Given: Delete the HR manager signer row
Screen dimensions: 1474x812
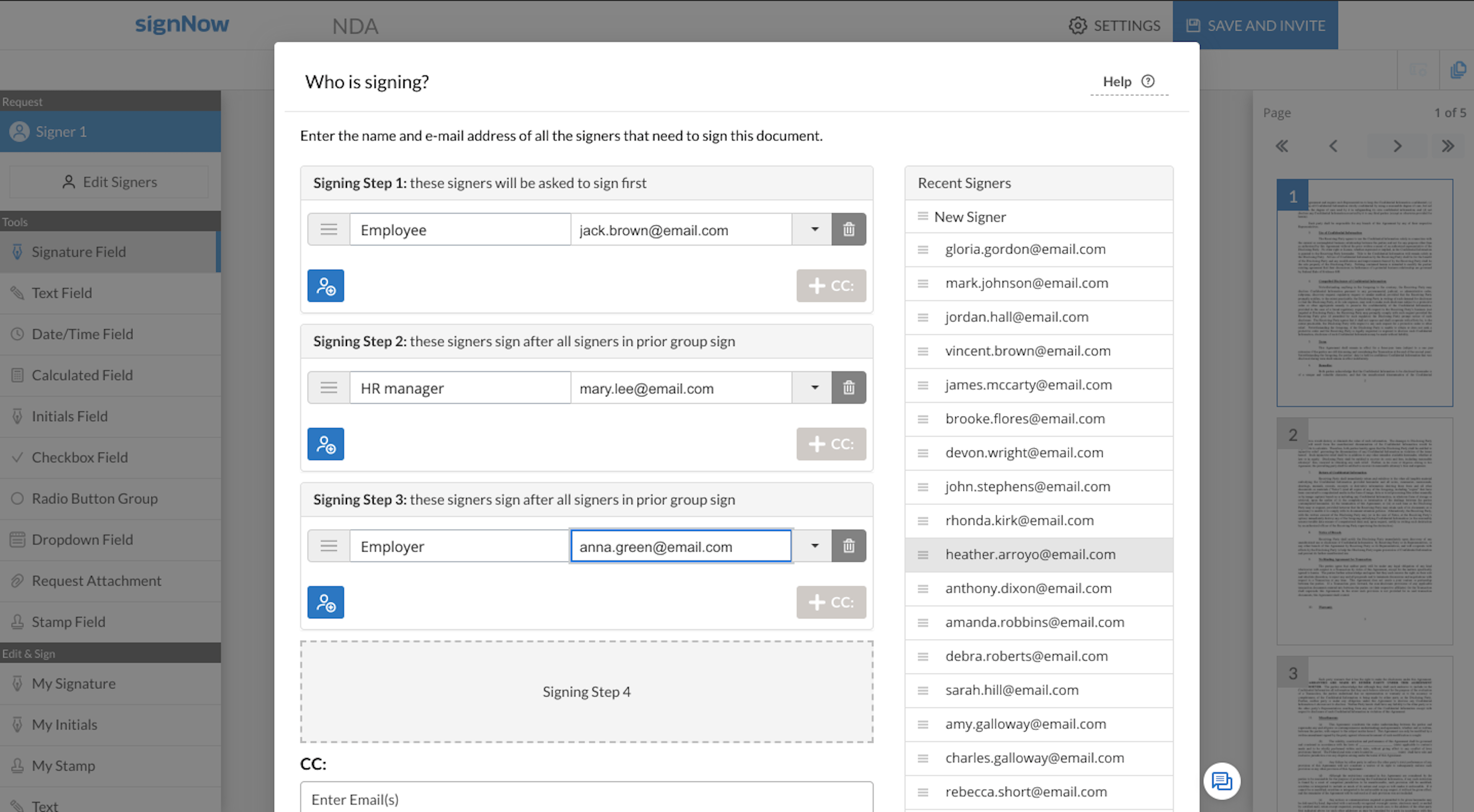Looking at the screenshot, I should tap(849, 387).
